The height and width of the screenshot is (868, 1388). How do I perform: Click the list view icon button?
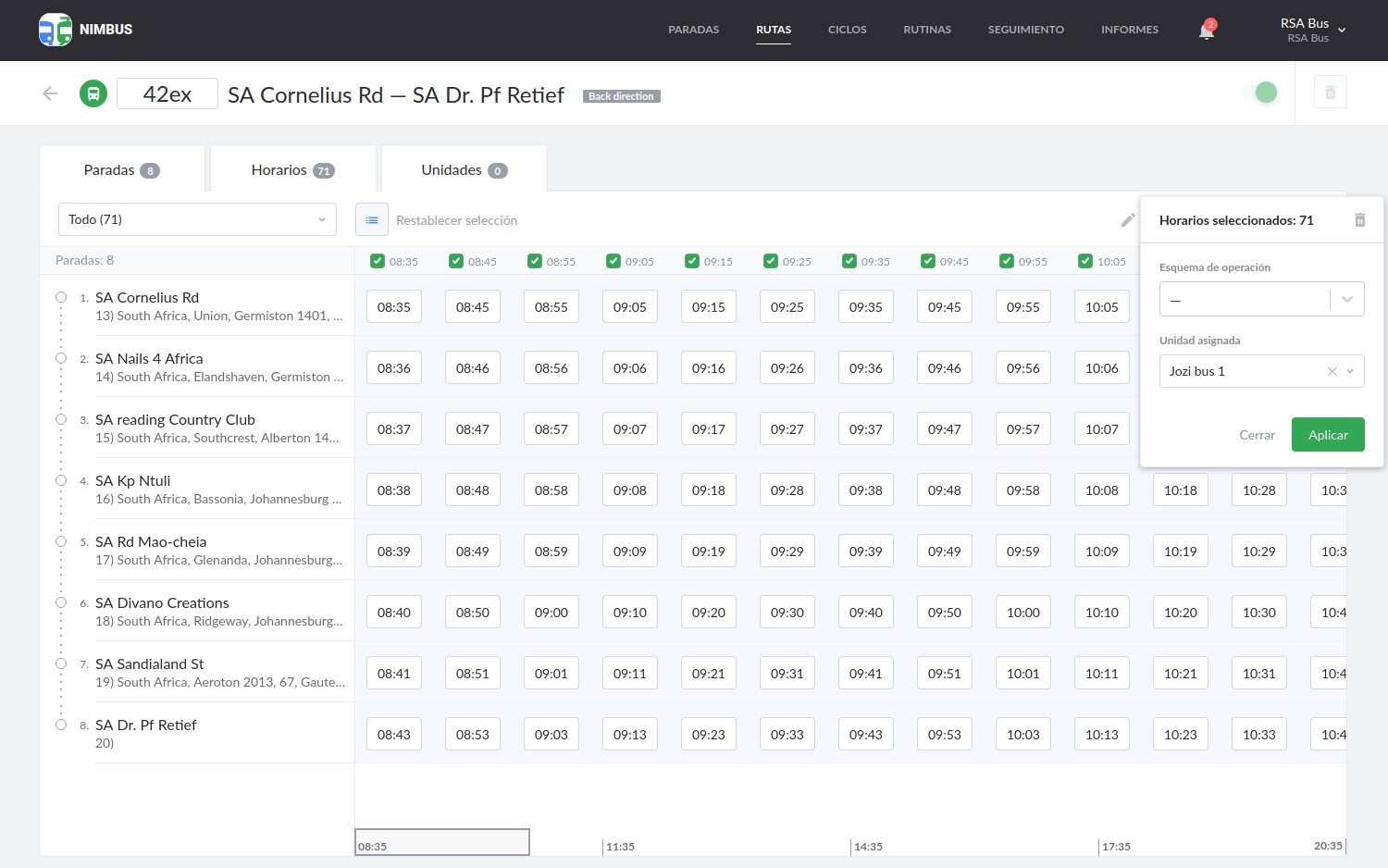tap(372, 220)
